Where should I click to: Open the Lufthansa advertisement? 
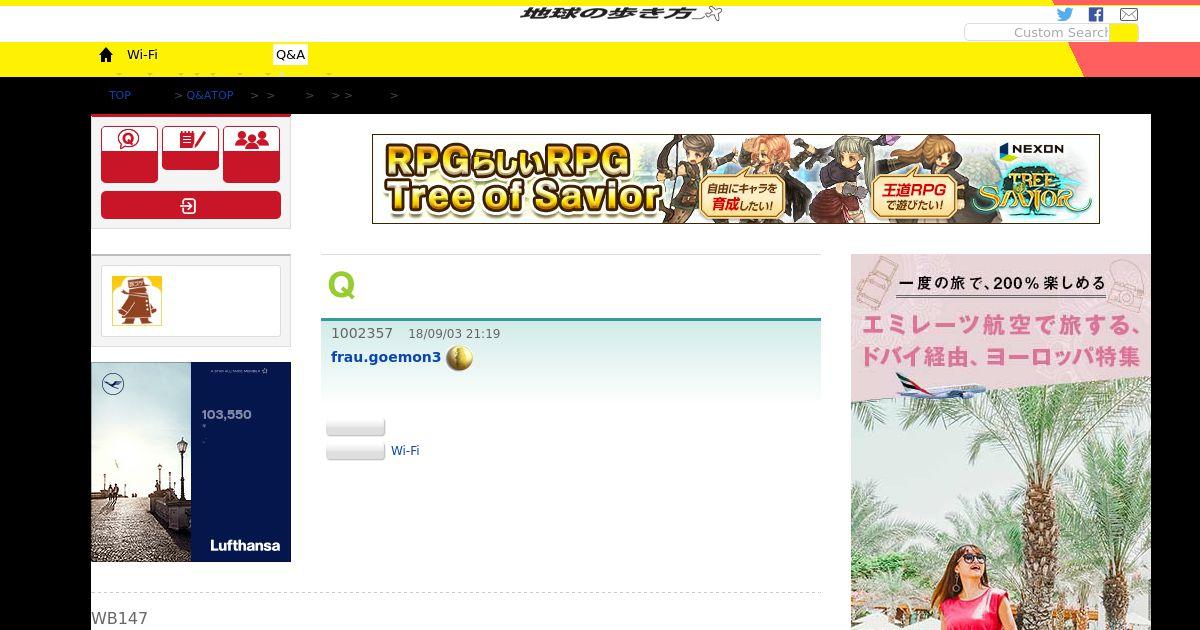tap(191, 462)
